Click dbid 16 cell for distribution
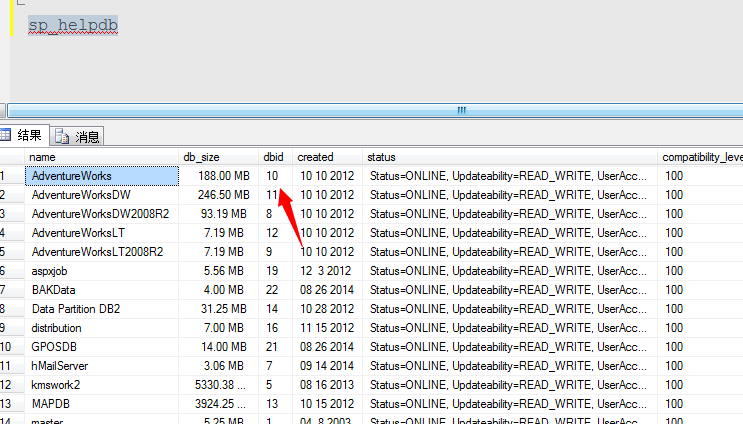This screenshot has width=743, height=424. tap(275, 328)
